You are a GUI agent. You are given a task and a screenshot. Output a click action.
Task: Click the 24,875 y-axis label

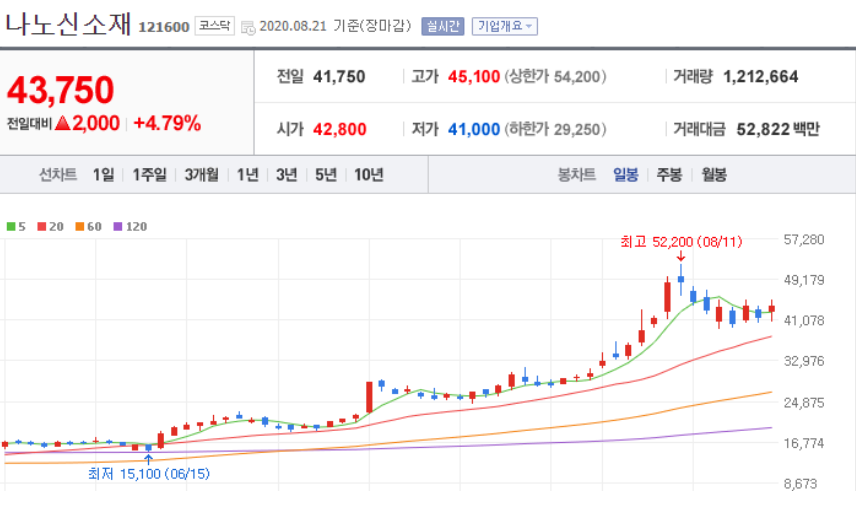coord(804,403)
